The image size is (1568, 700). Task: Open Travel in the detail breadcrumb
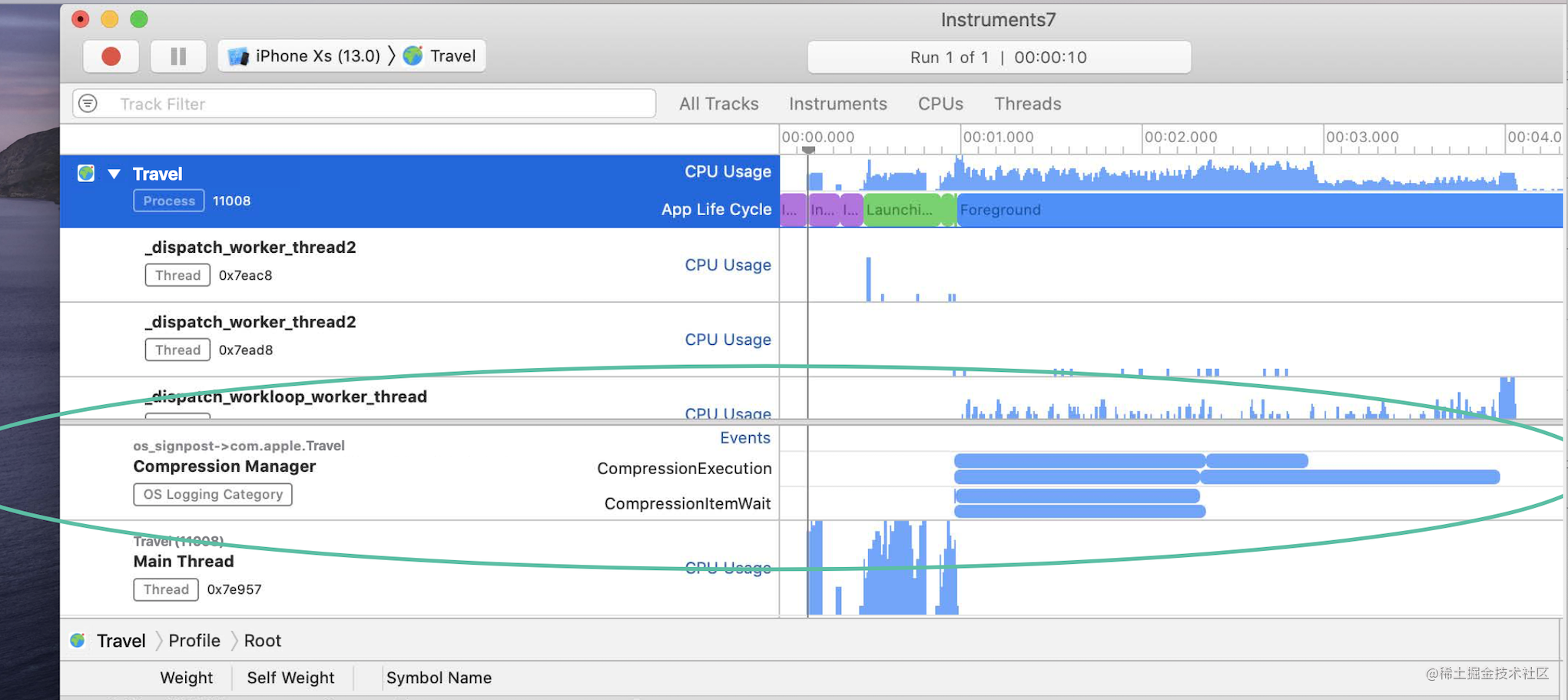(121, 641)
